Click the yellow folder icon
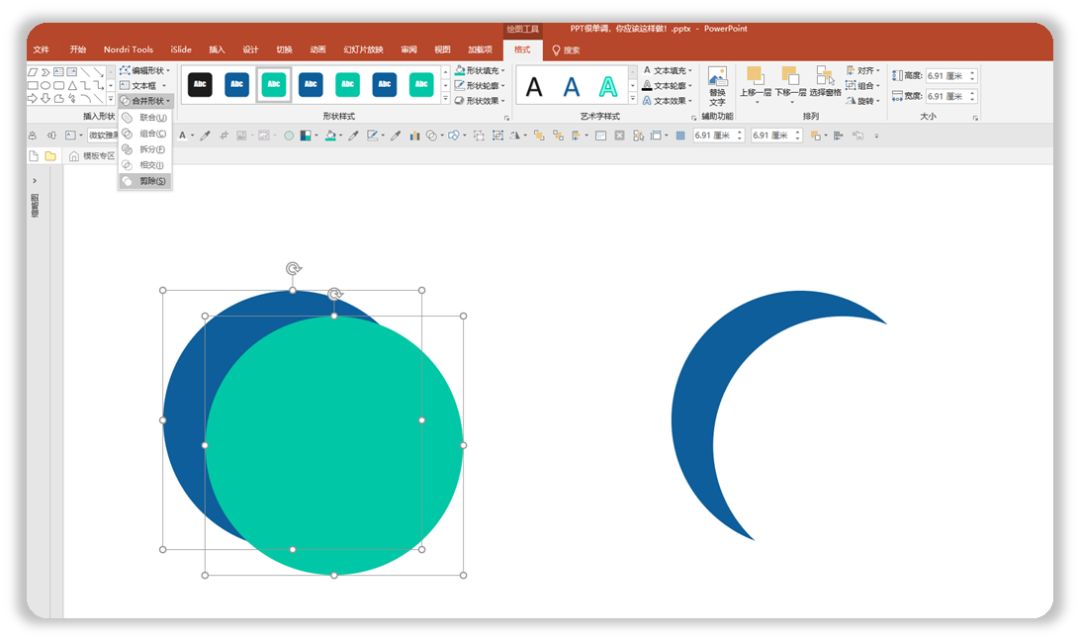Viewport: 1080px width, 641px height. [x=50, y=156]
